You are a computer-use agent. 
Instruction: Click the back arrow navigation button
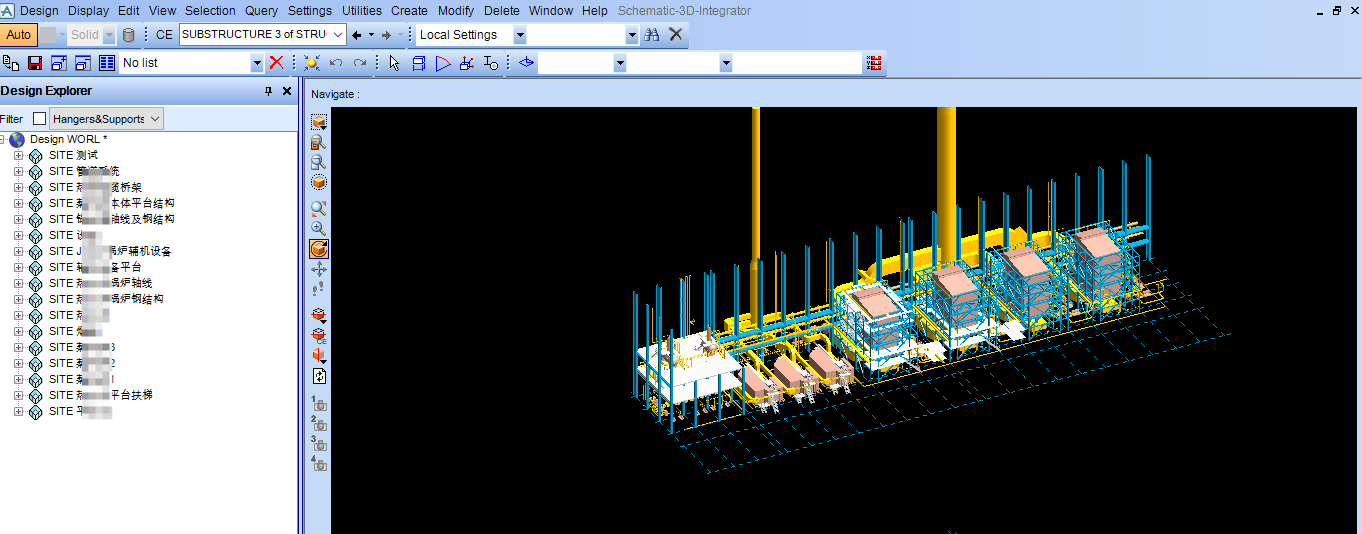357,35
